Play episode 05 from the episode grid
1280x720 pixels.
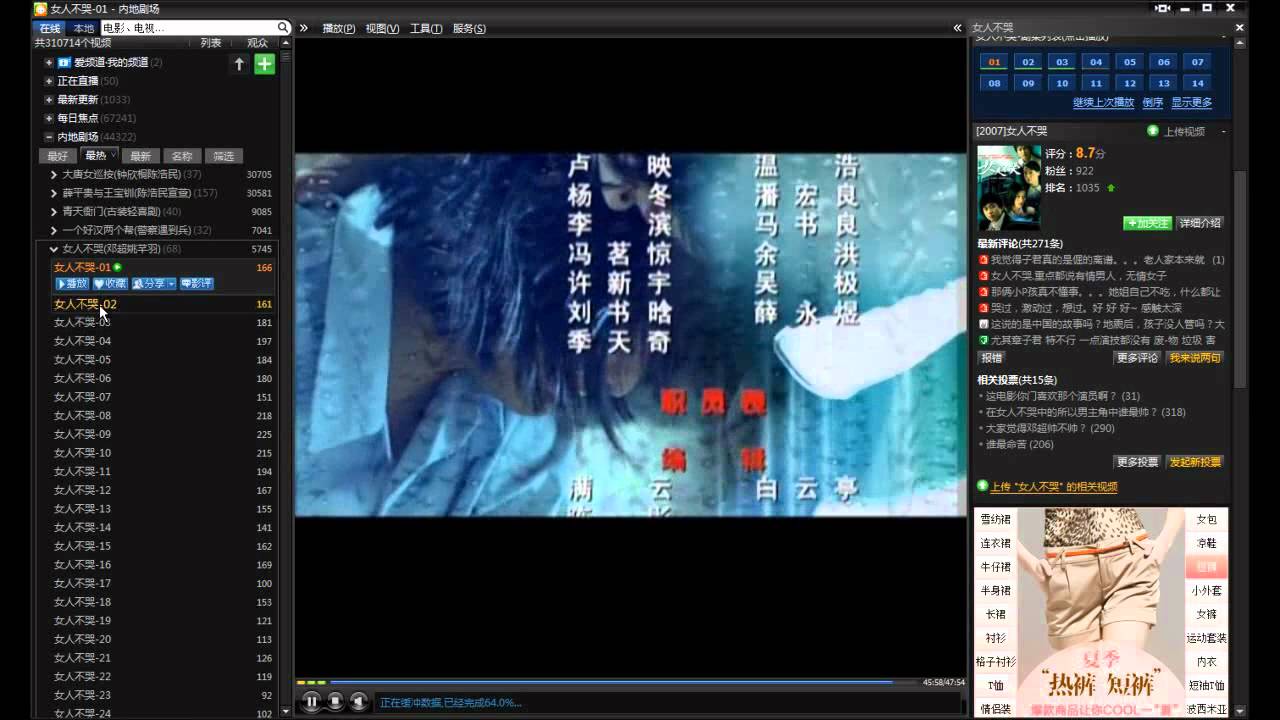pyautogui.click(x=1130, y=62)
